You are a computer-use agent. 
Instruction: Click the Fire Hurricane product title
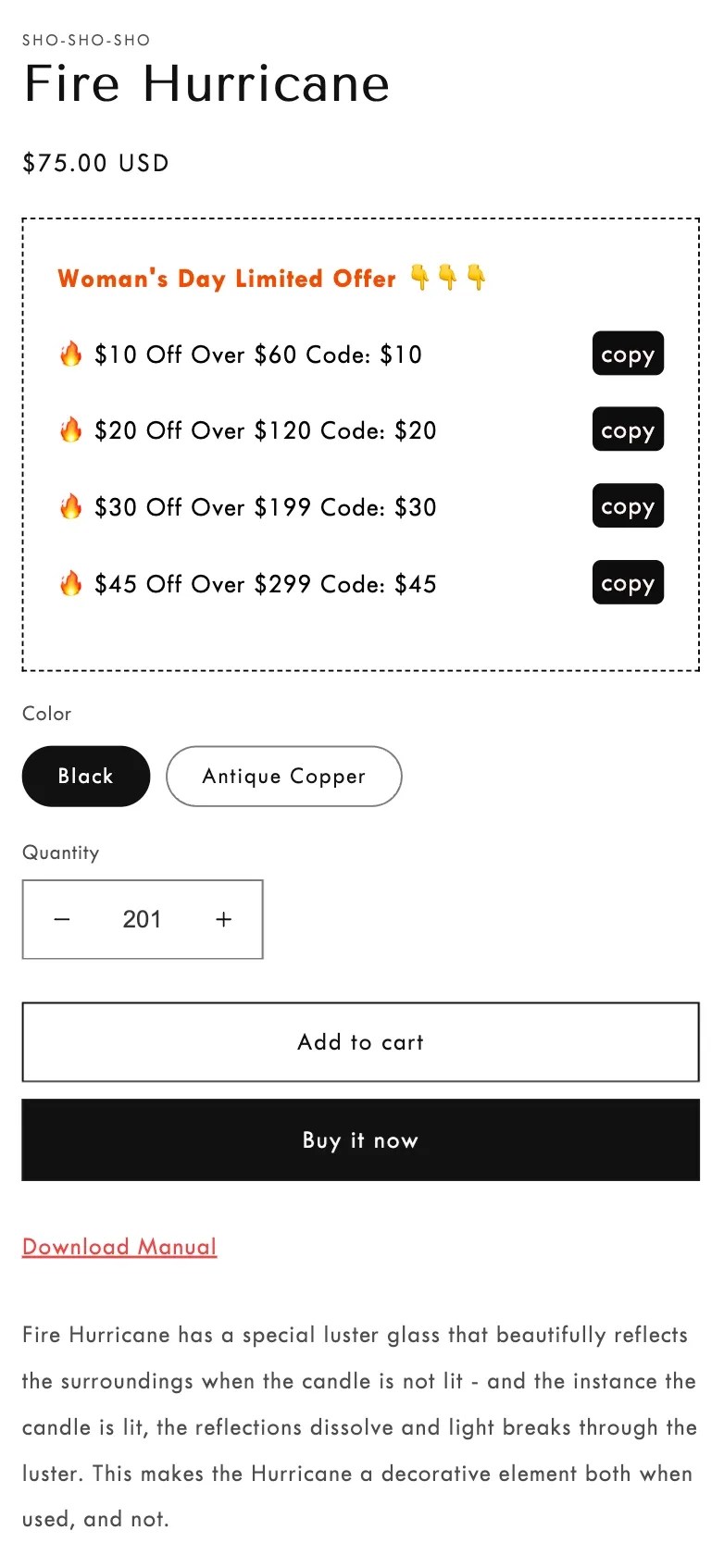pos(206,83)
